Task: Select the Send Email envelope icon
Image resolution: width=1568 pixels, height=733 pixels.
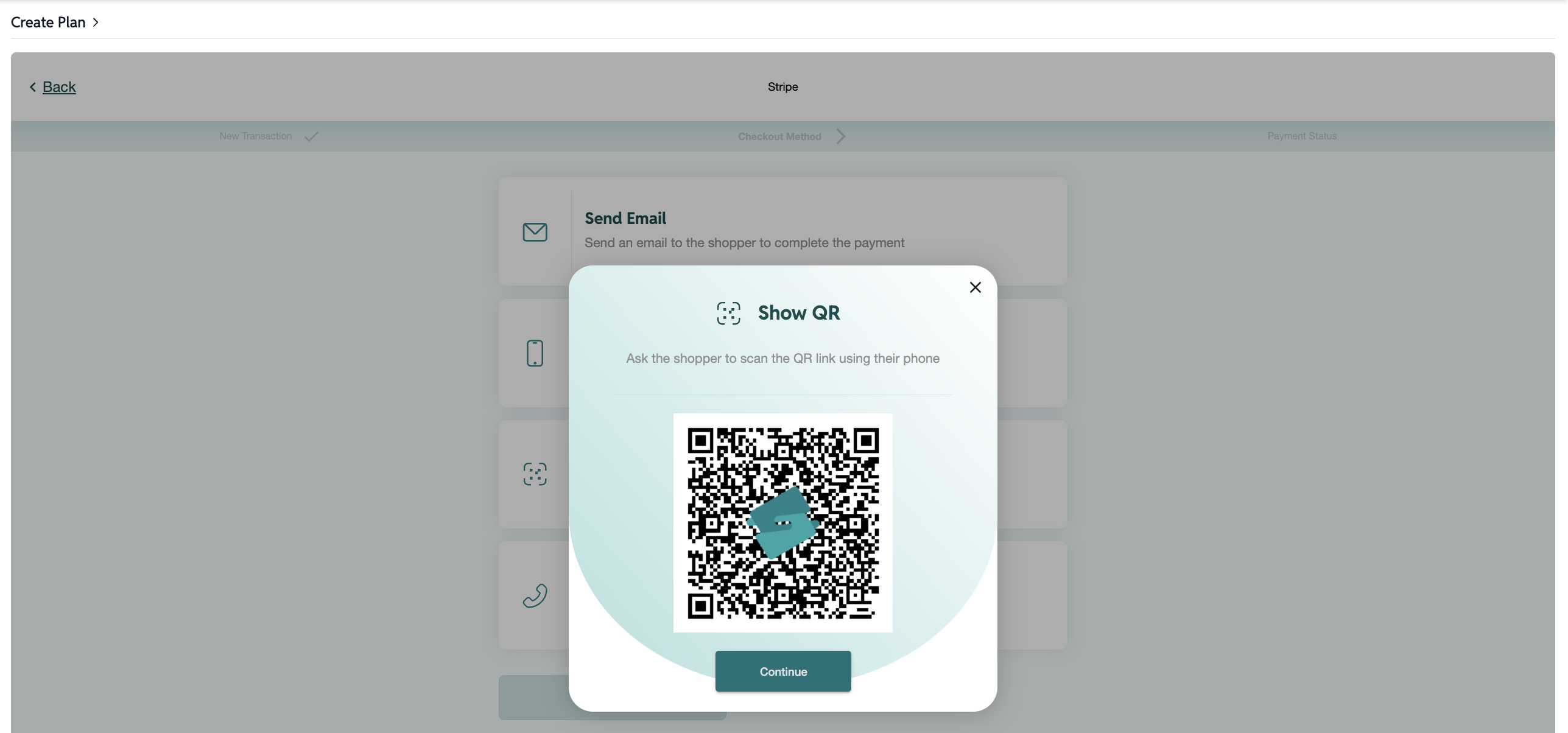Action: point(535,232)
